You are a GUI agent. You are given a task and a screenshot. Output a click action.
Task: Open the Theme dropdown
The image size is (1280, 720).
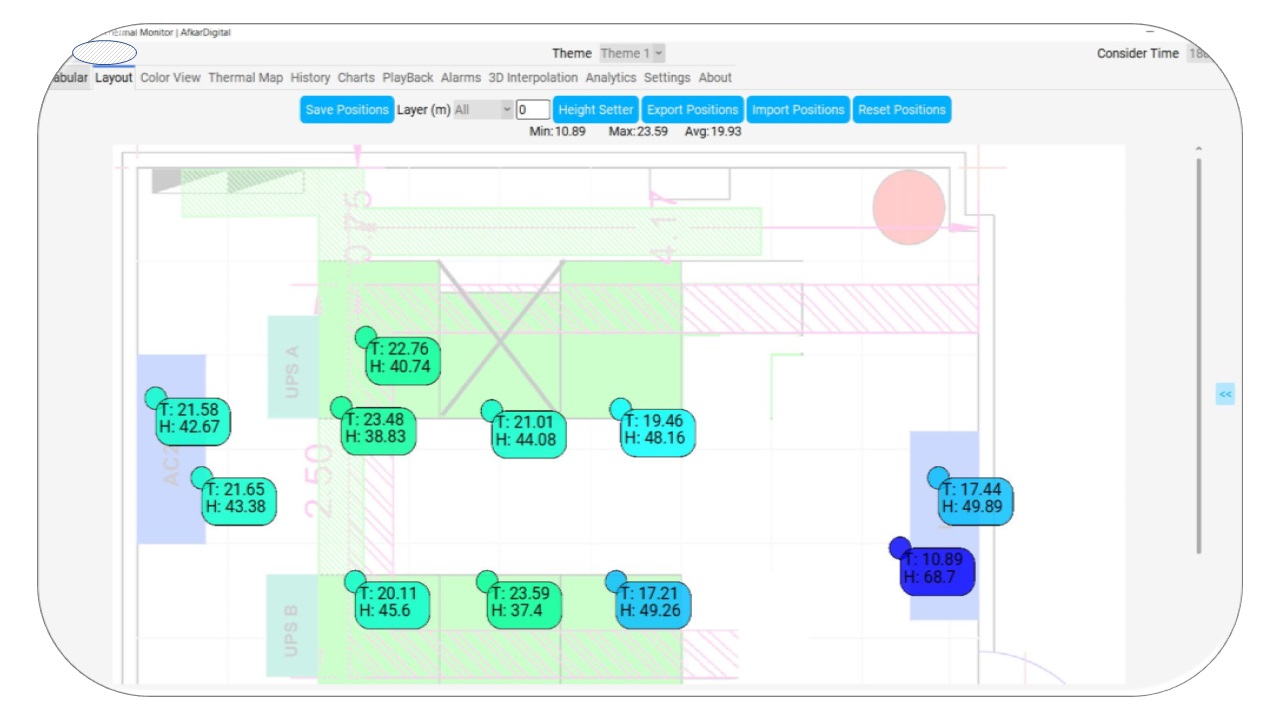pos(632,54)
